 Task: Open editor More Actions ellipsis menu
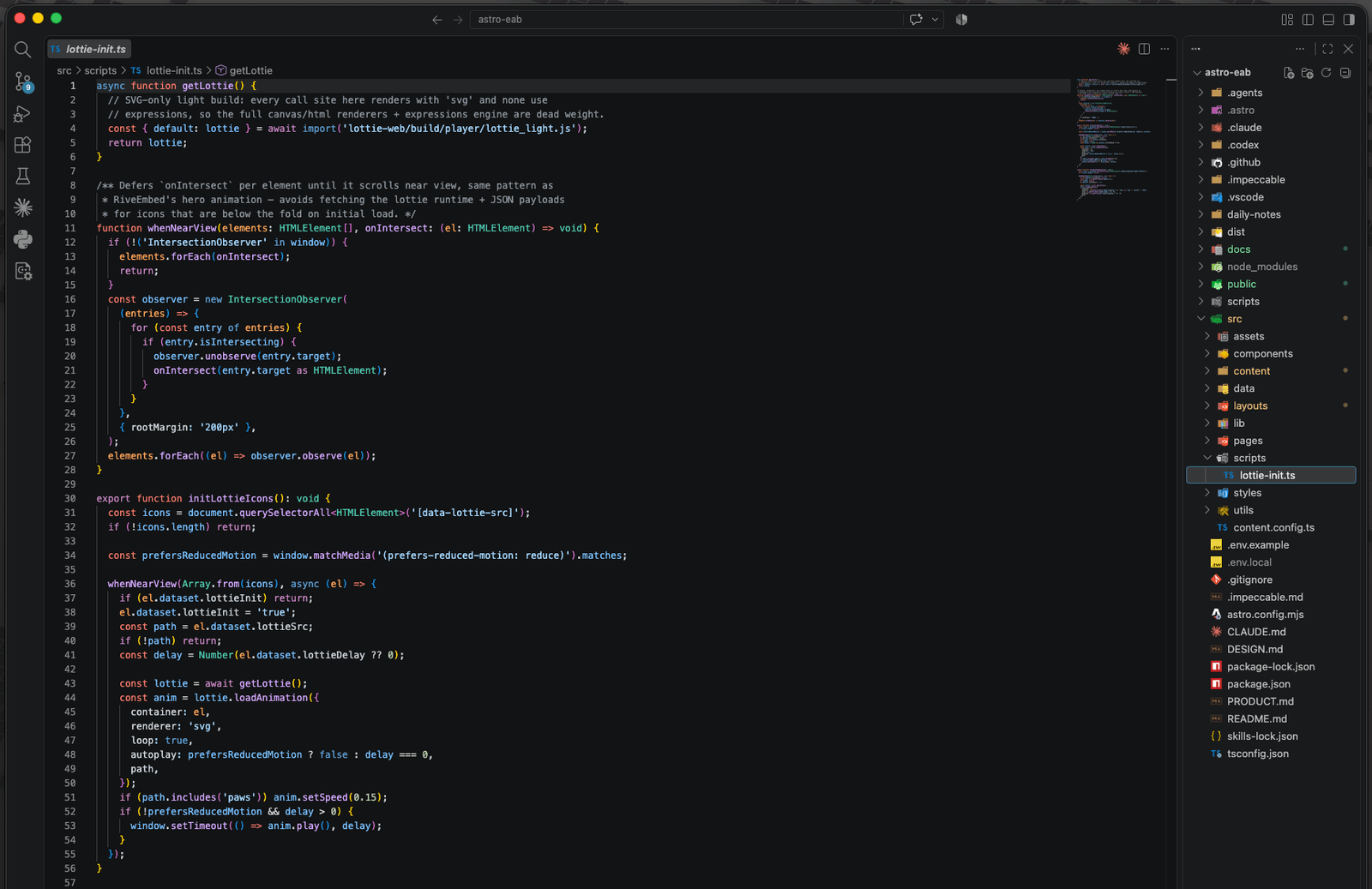coord(1164,49)
